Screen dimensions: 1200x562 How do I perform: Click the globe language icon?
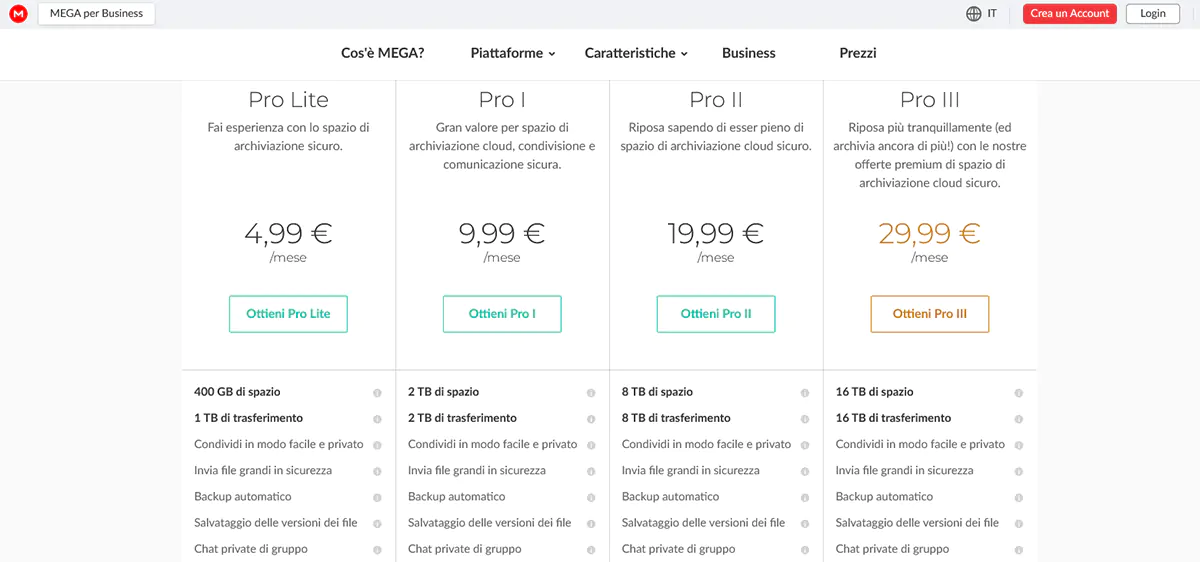click(973, 14)
